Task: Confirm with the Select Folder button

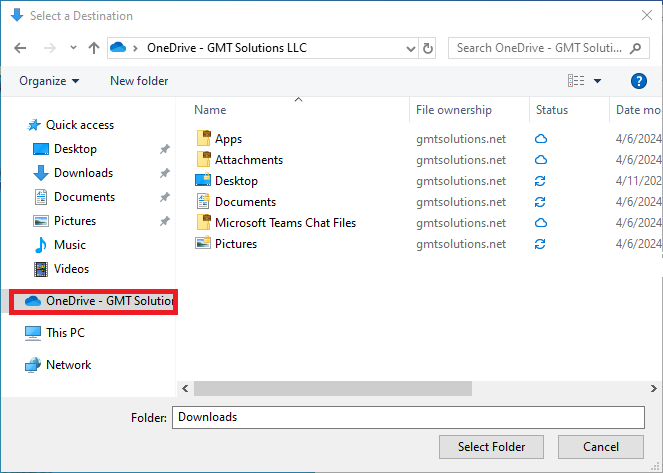Action: (491, 447)
